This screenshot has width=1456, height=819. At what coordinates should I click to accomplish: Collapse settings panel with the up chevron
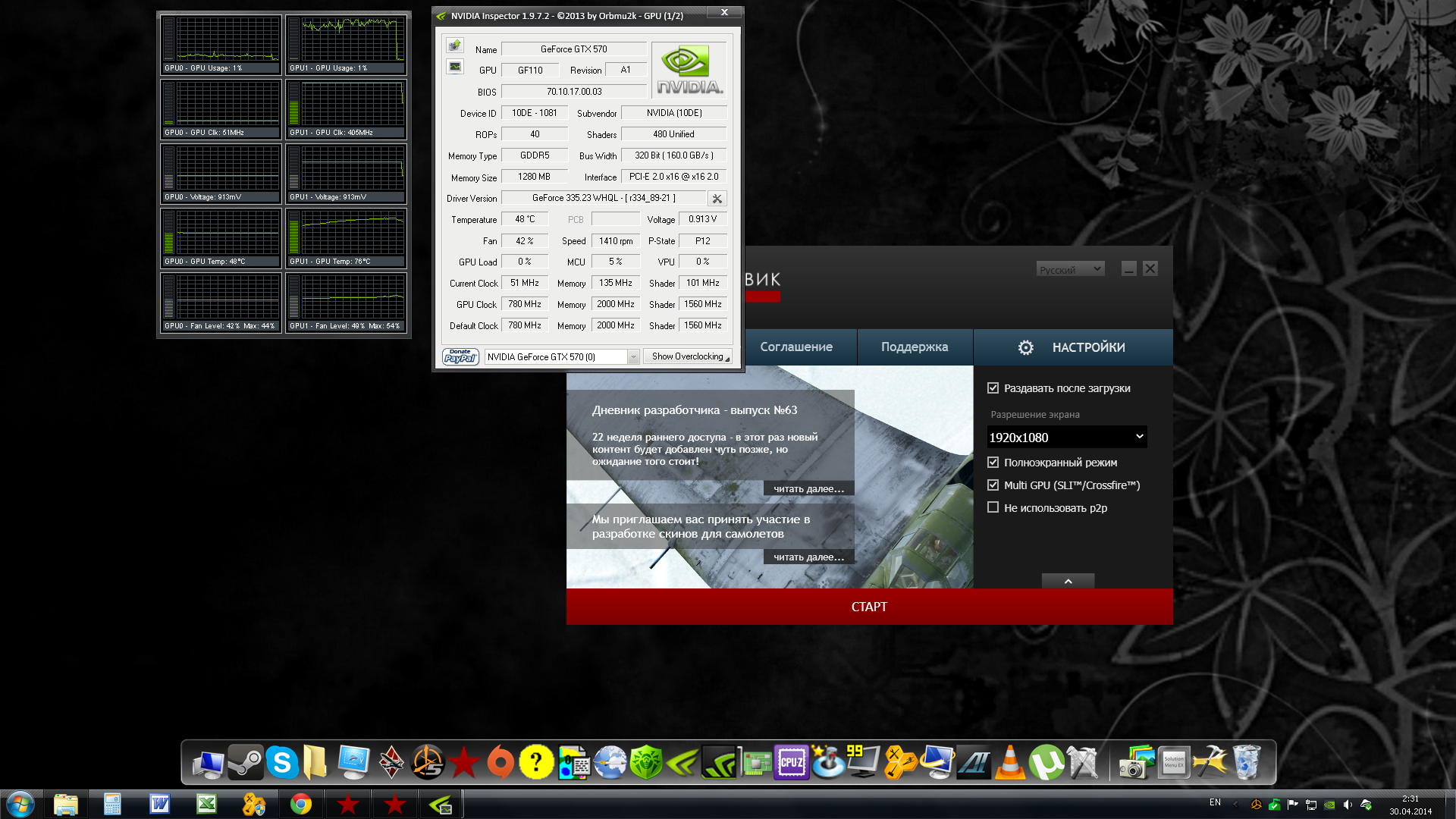coord(1068,581)
